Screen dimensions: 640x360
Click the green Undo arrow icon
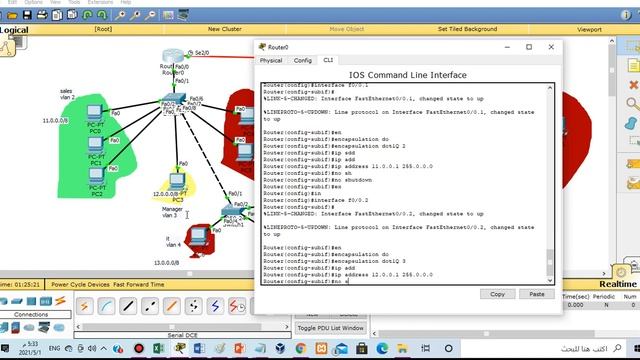[x=87, y=16]
